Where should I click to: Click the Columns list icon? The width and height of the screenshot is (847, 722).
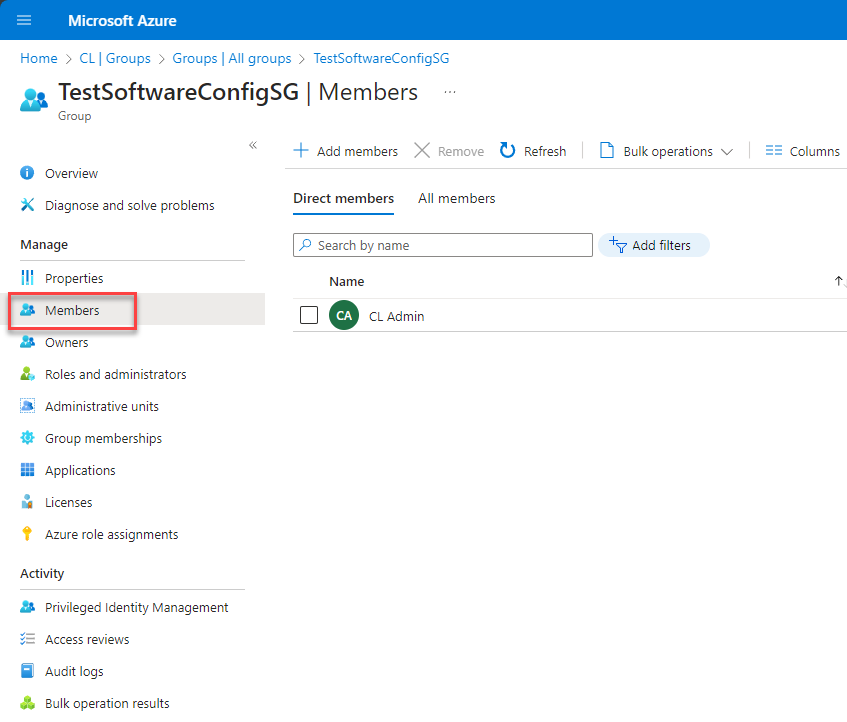click(774, 150)
